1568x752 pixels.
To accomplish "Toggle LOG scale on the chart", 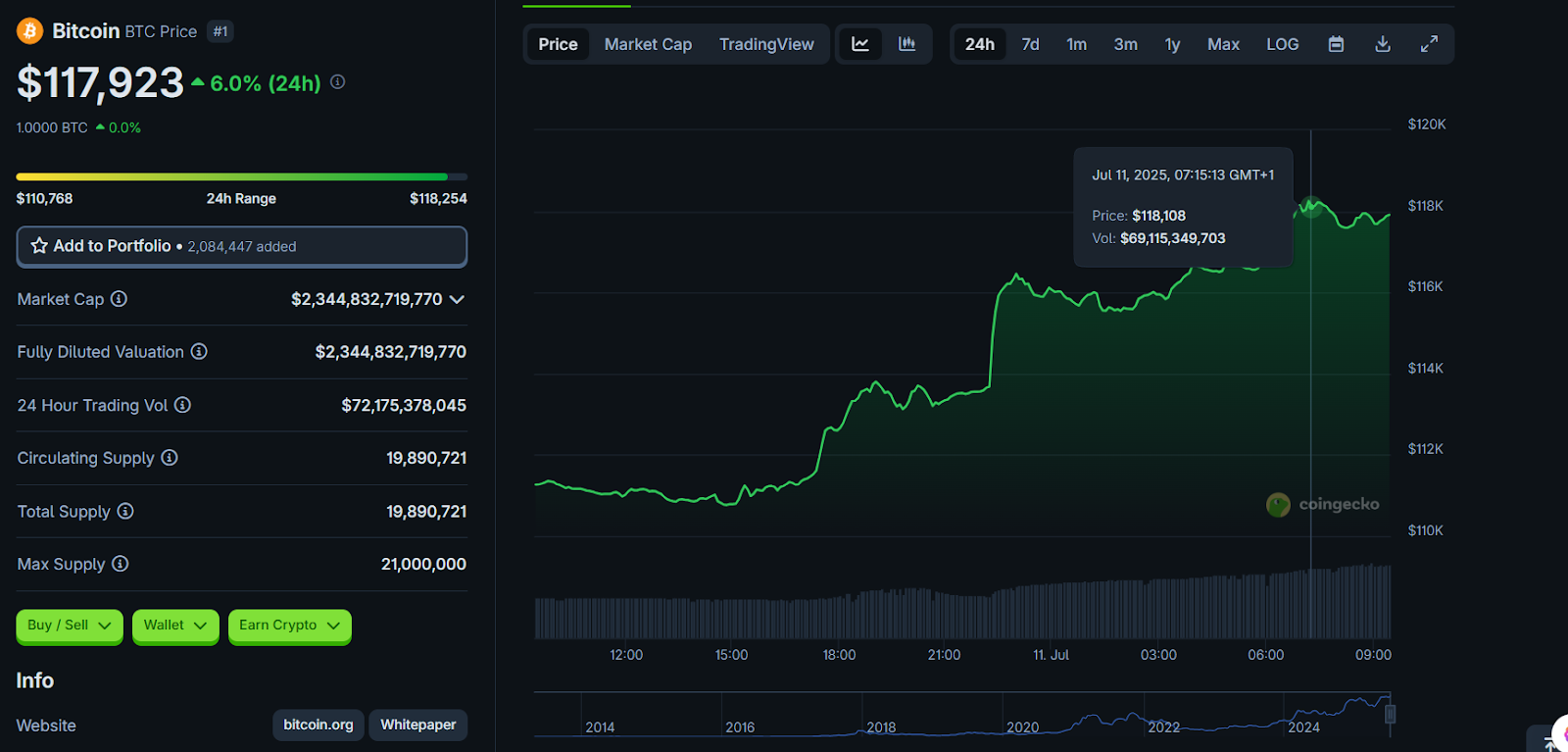I will [x=1282, y=44].
